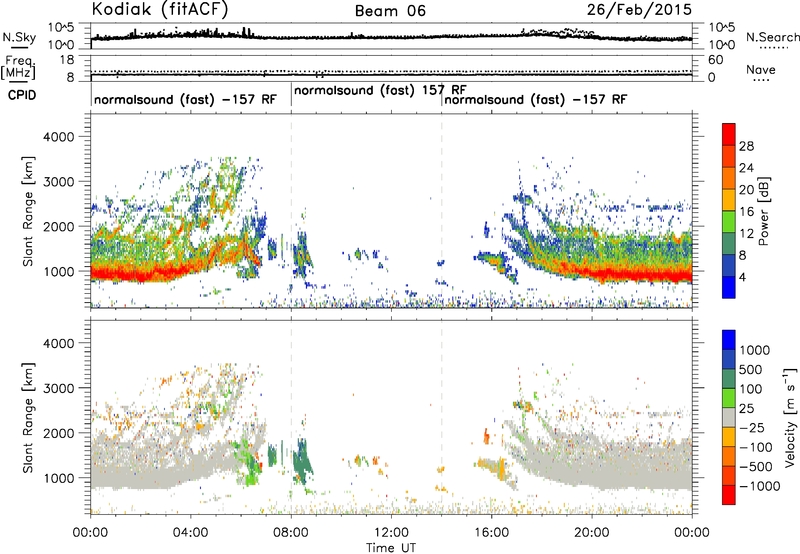Screen dimensions: 800x554
Task: Click the date '26/Feb/2015'
Action: click(639, 9)
